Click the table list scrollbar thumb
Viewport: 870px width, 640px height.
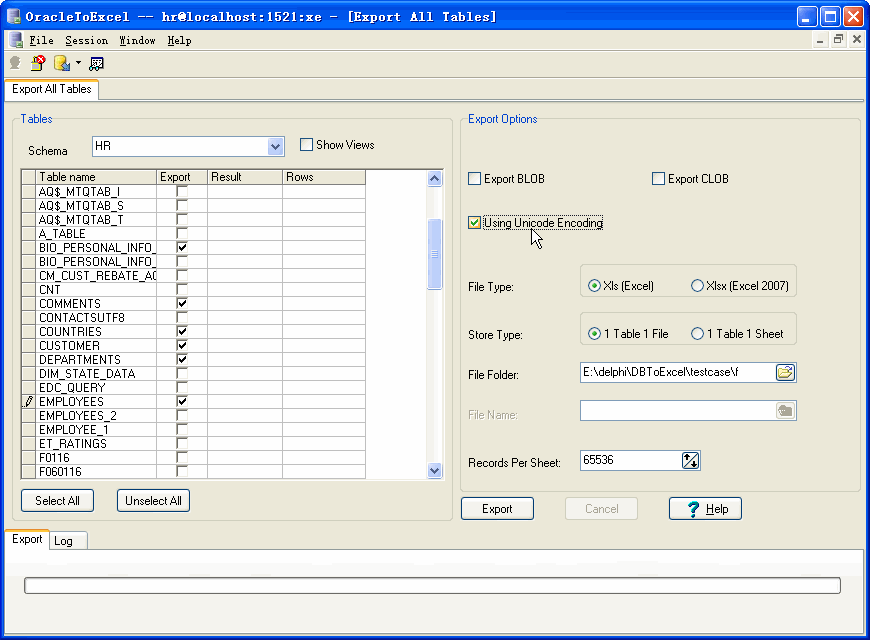(x=434, y=254)
